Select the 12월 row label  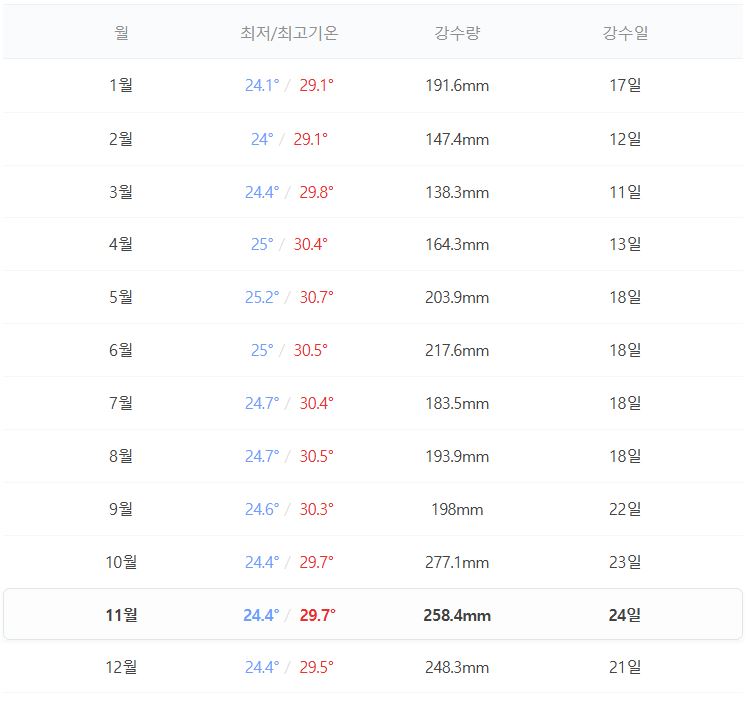[x=121, y=667]
